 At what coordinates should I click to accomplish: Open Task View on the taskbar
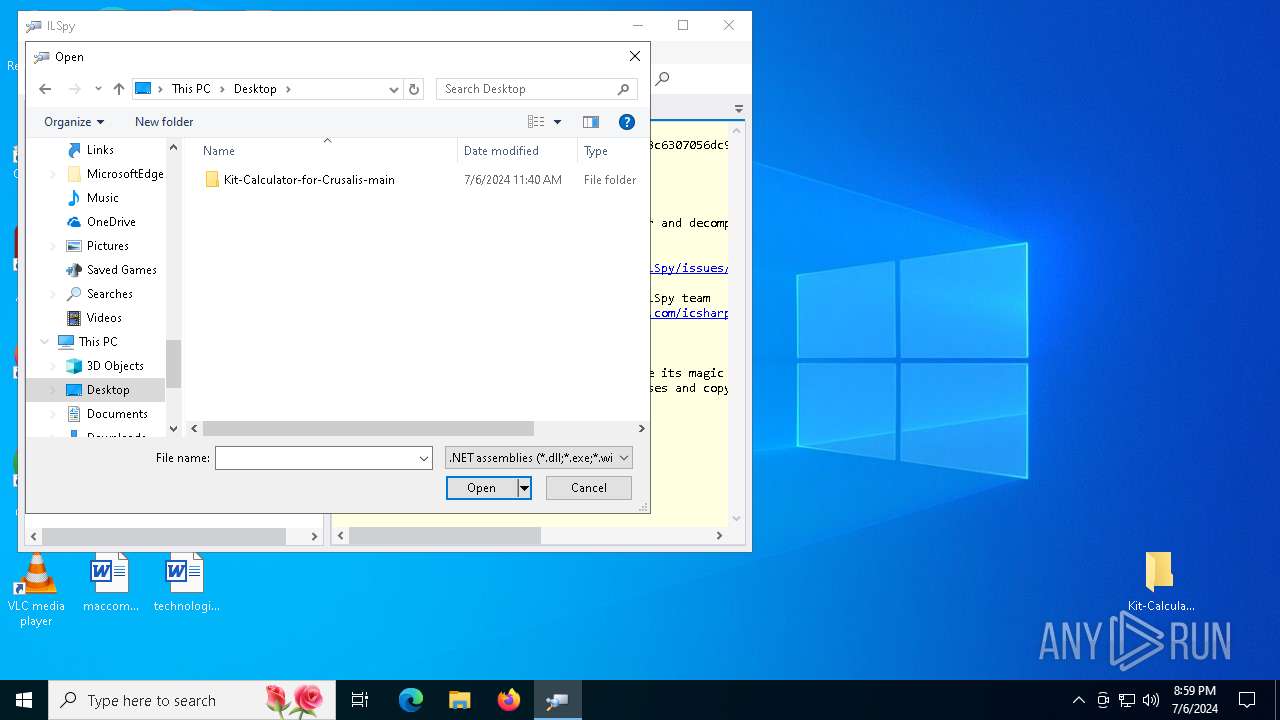pos(360,700)
